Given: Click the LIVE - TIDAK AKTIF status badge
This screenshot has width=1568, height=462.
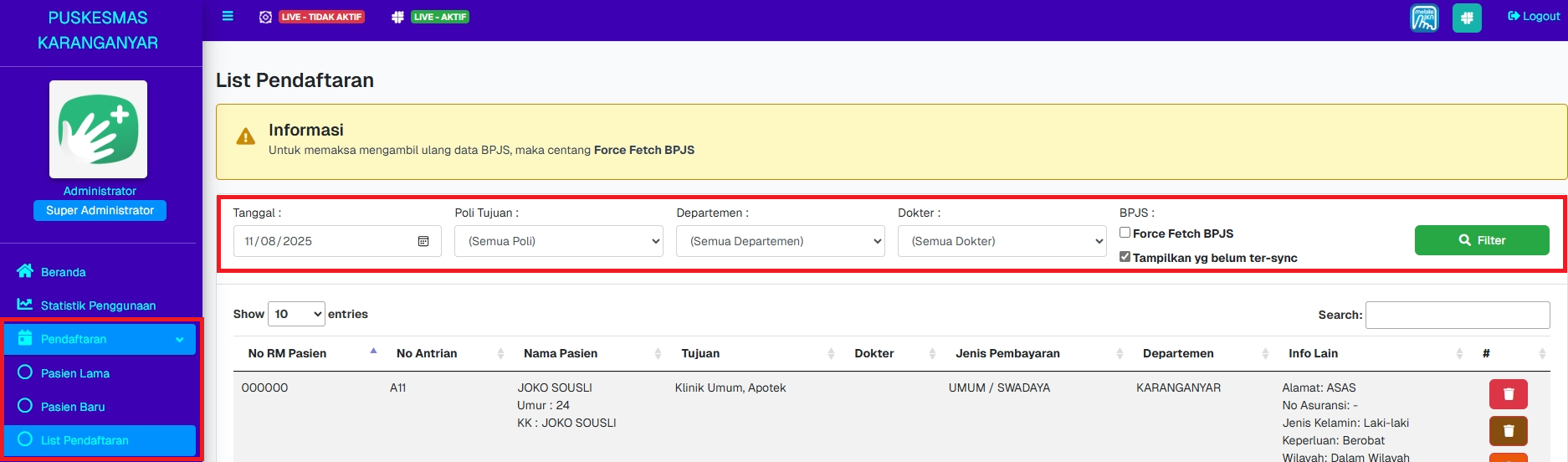Looking at the screenshot, I should (x=321, y=17).
